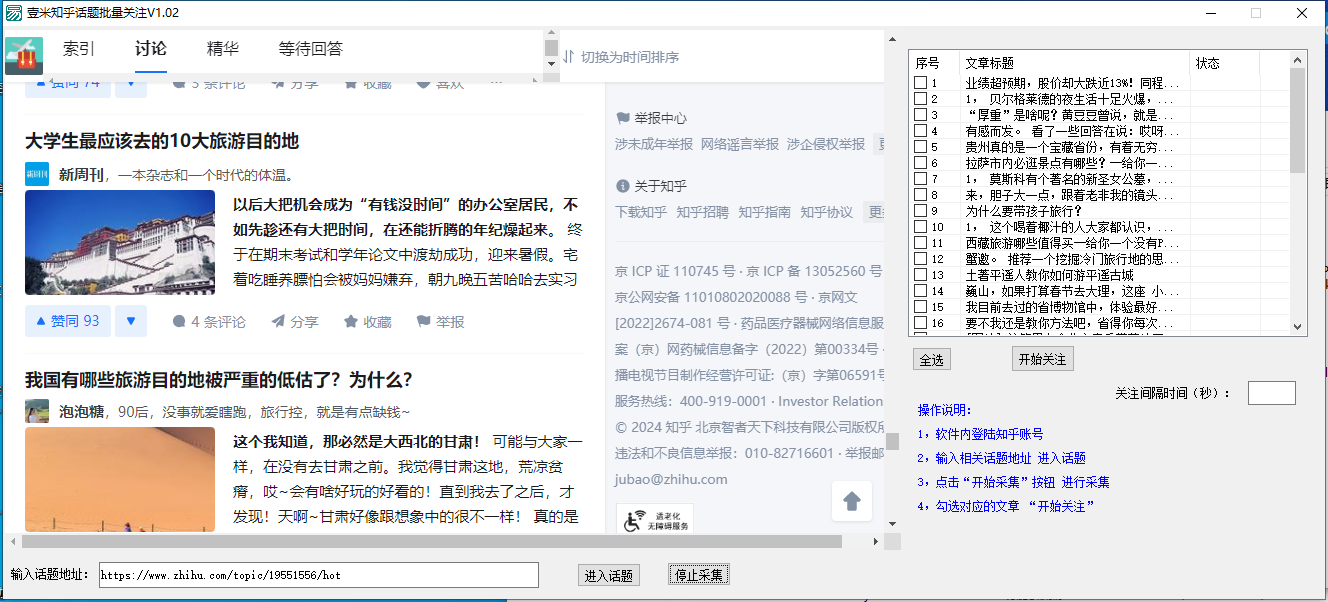Click the 文章标题 column header
Image resolution: width=1328 pixels, height=602 pixels.
pos(1075,63)
